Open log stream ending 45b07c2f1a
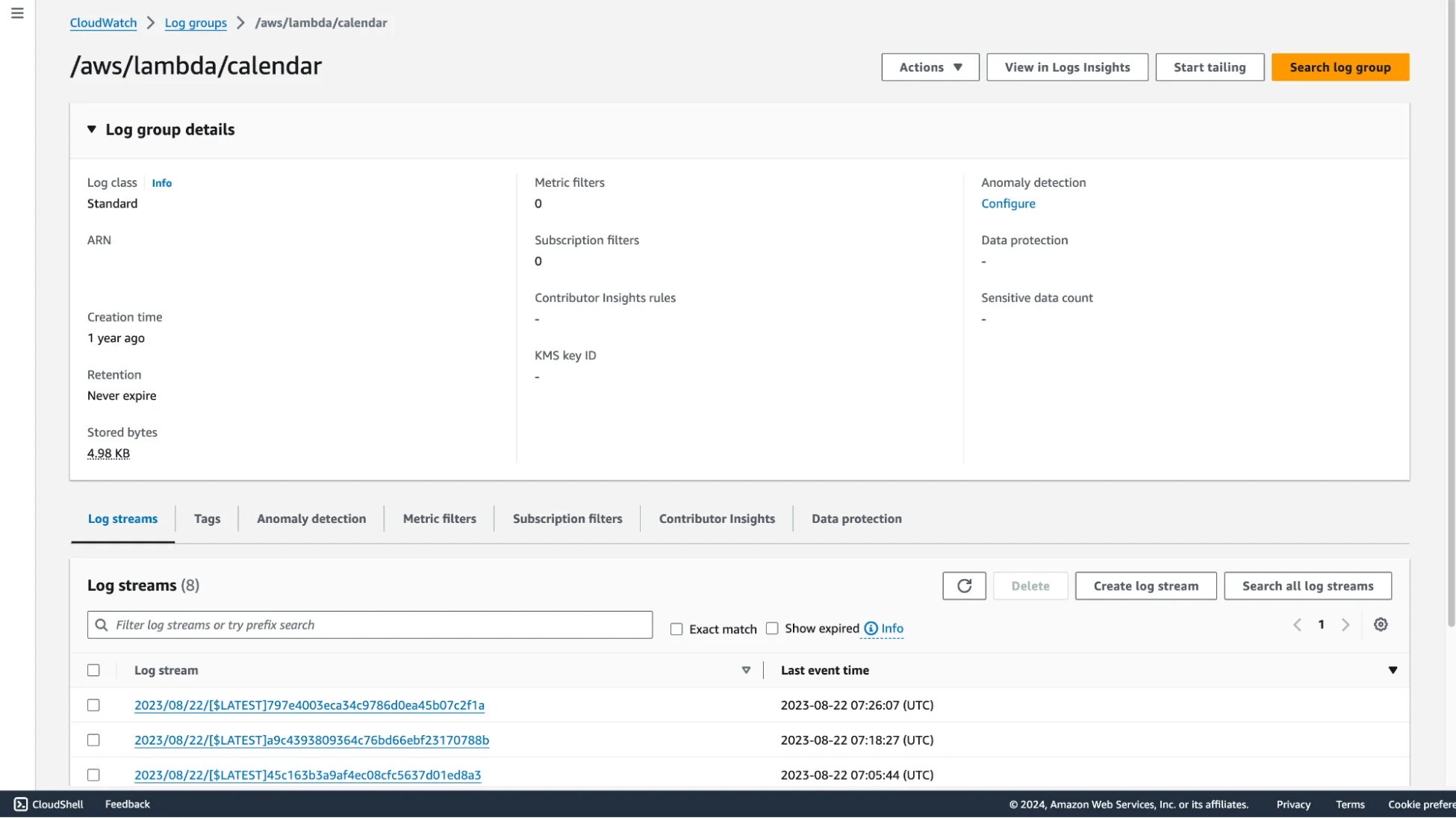The image size is (1456, 818). pyautogui.click(x=309, y=705)
